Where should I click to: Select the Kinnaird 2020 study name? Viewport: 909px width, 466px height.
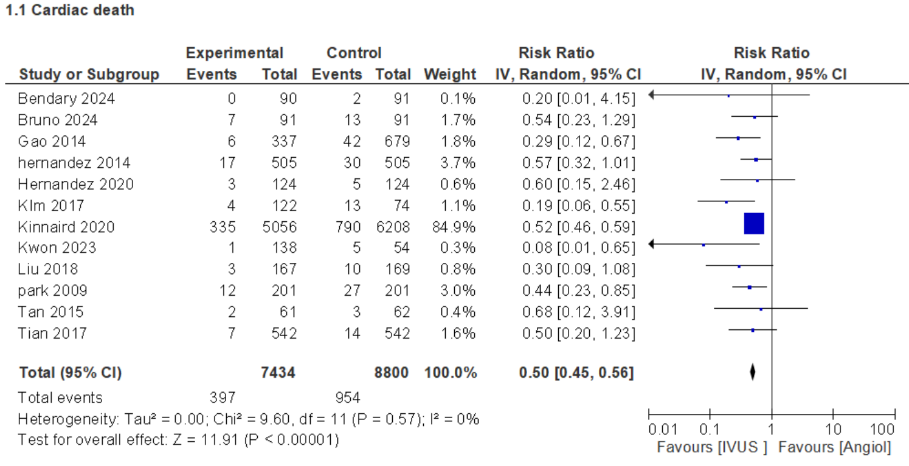pyautogui.click(x=66, y=227)
